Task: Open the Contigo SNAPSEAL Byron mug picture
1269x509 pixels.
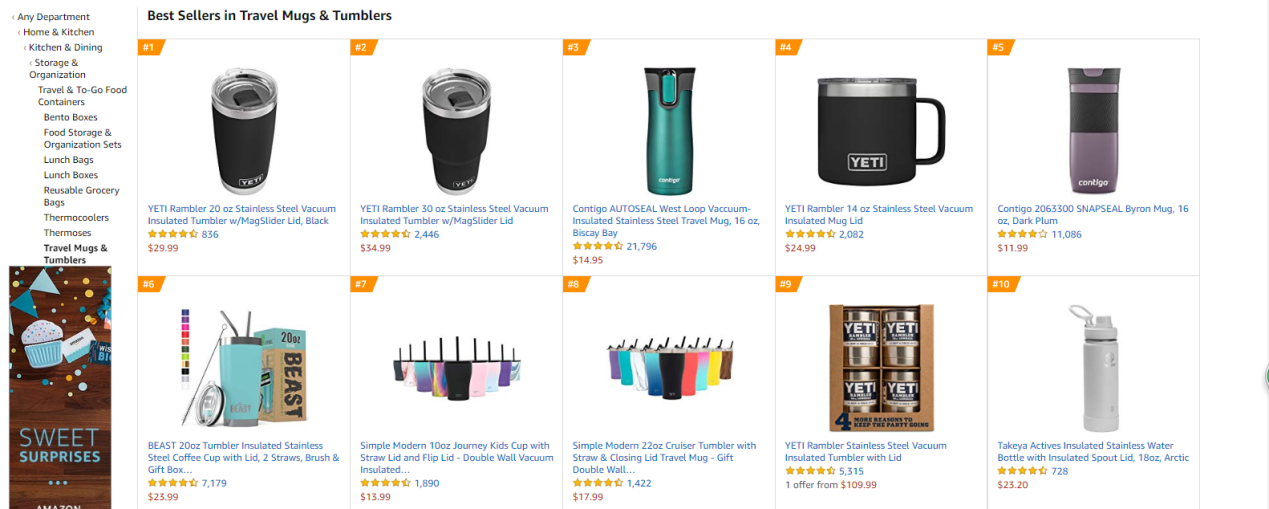Action: point(1092,129)
